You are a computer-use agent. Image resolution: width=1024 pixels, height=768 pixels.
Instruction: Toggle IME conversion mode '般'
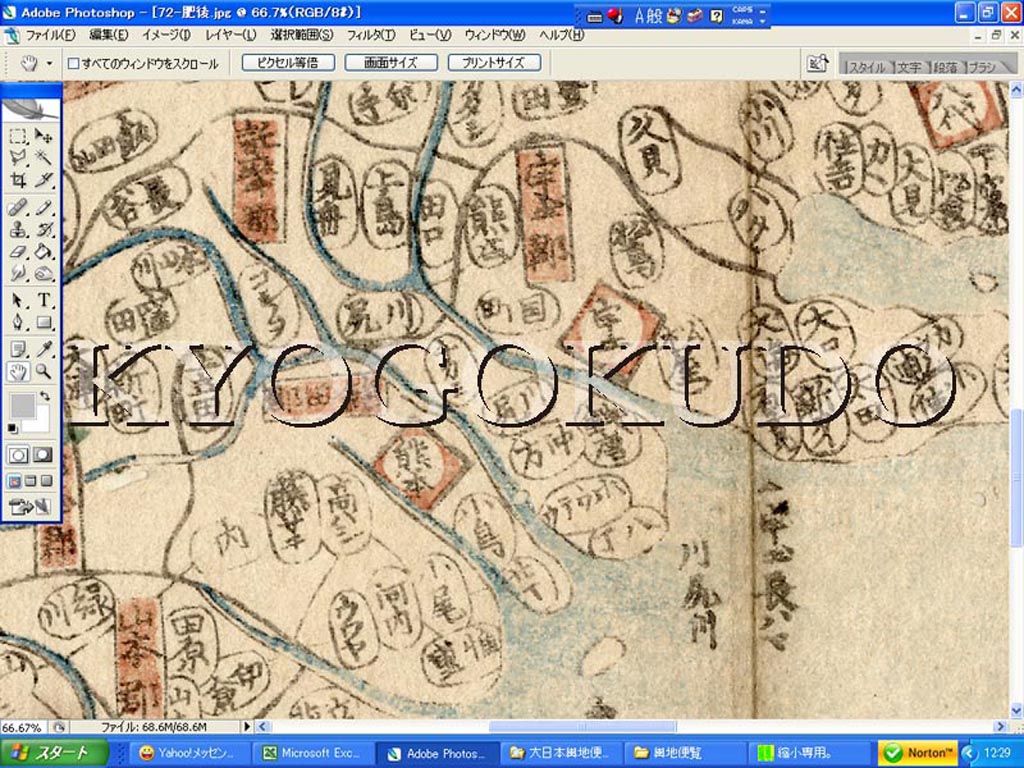655,16
